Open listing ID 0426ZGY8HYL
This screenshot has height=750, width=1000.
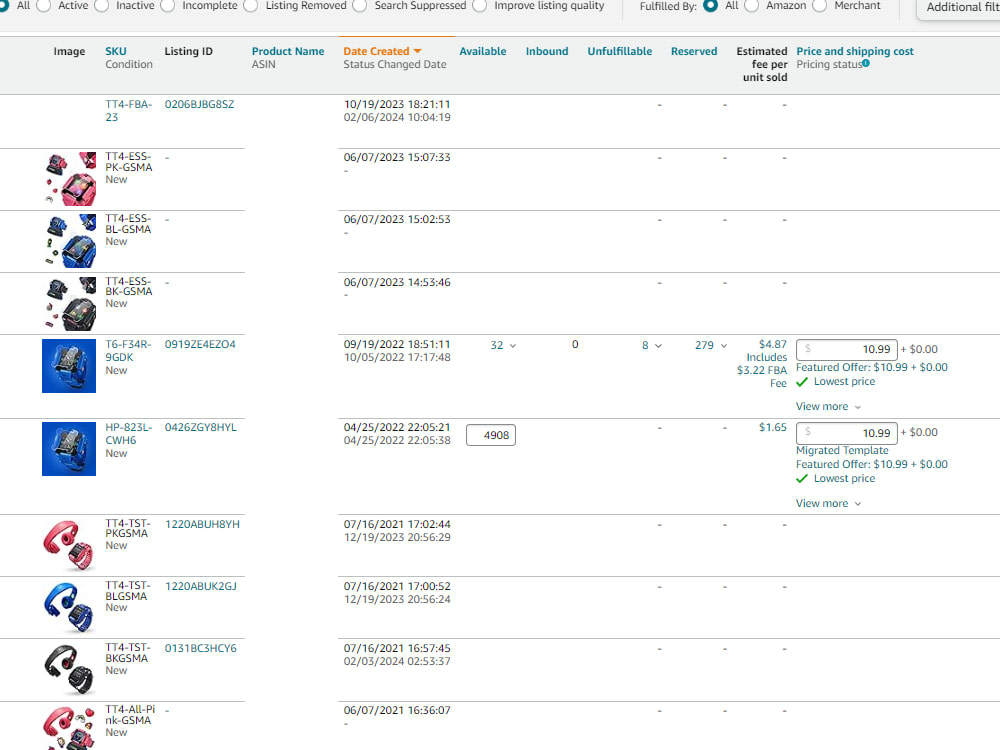[200, 427]
